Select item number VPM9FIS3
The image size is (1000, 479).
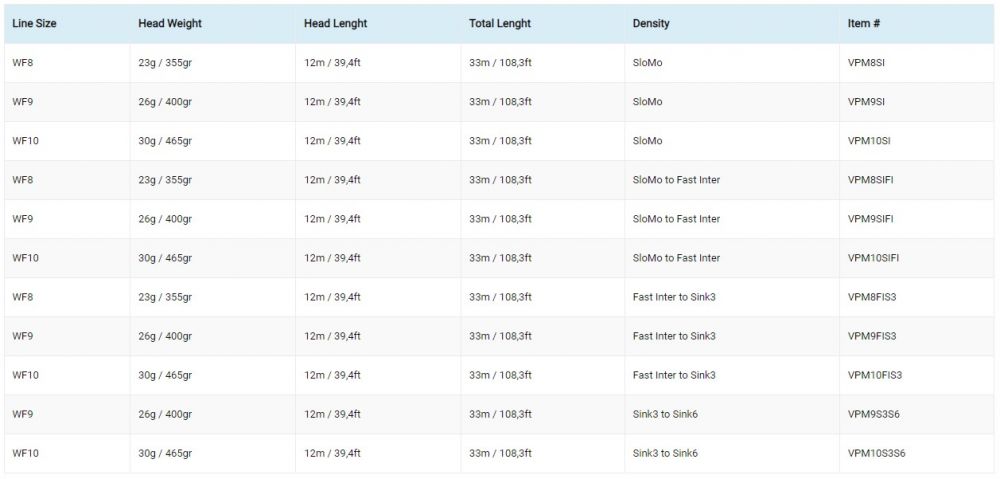872,336
